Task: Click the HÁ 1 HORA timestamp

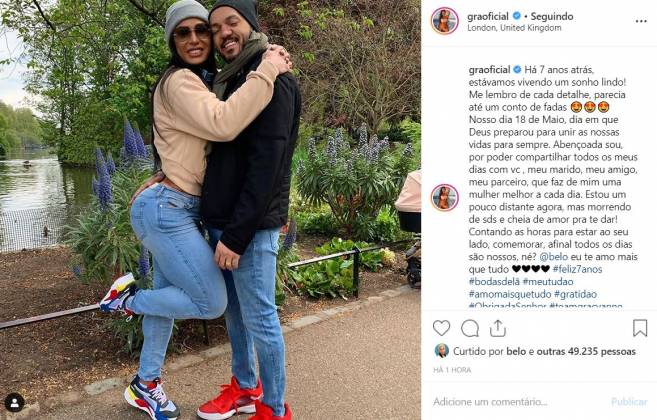Action: [x=452, y=370]
